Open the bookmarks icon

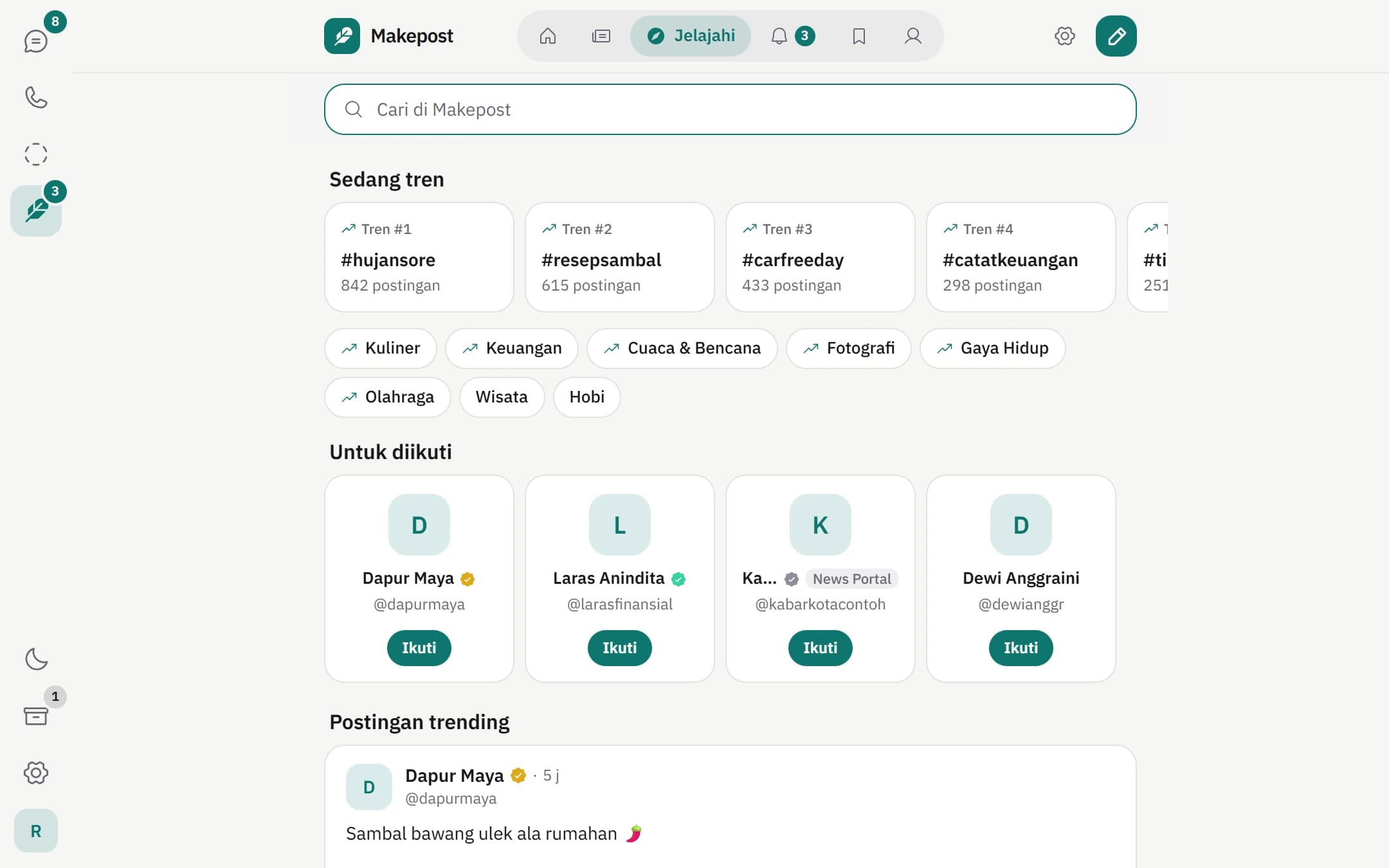[x=859, y=36]
